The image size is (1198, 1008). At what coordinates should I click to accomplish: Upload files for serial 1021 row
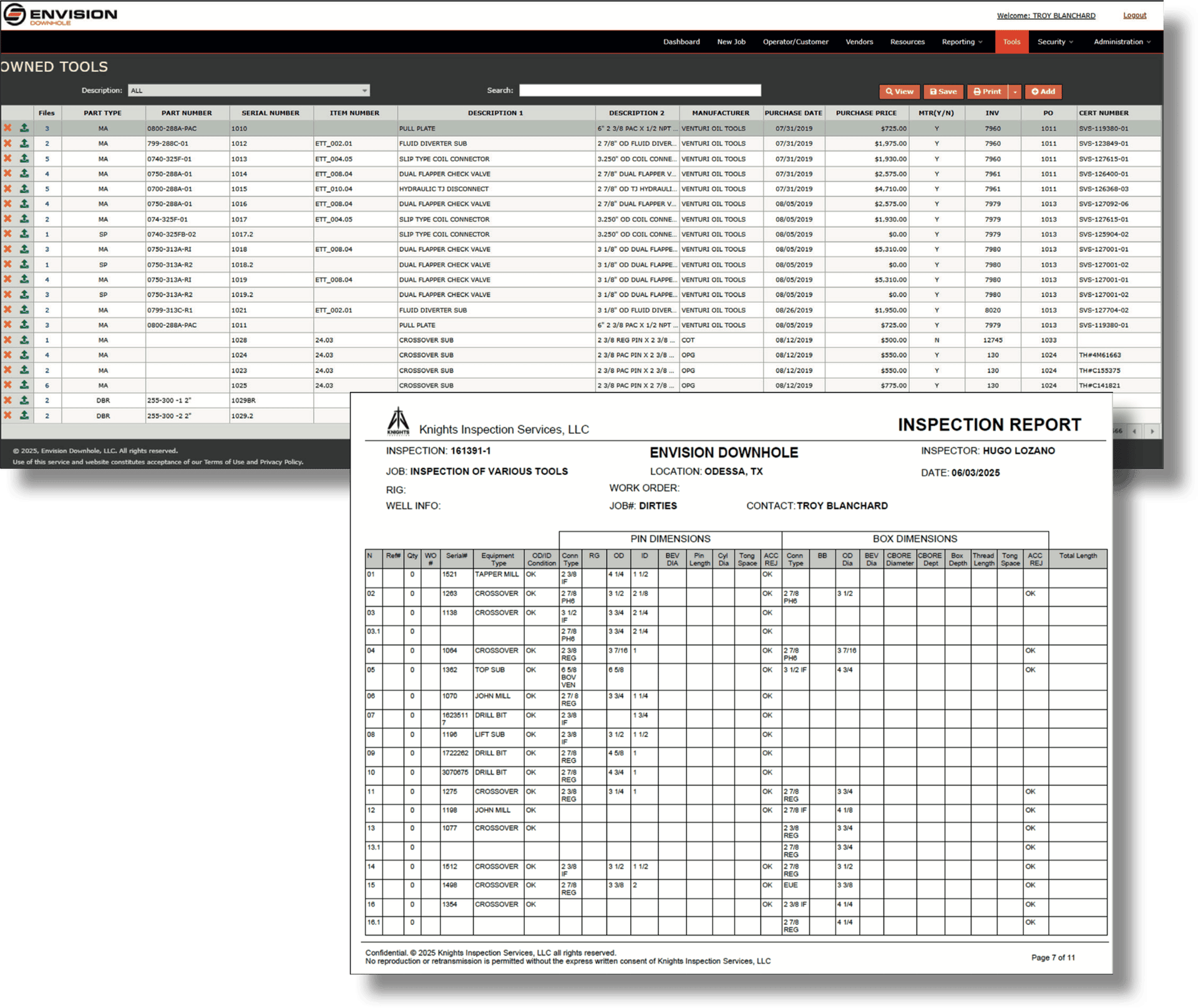tap(24, 310)
